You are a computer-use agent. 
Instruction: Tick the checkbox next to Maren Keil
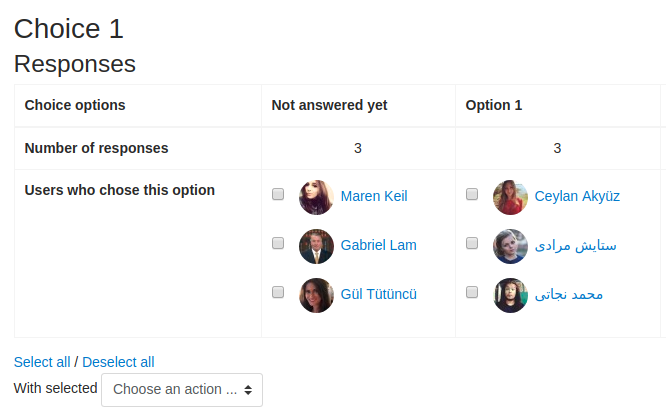278,194
